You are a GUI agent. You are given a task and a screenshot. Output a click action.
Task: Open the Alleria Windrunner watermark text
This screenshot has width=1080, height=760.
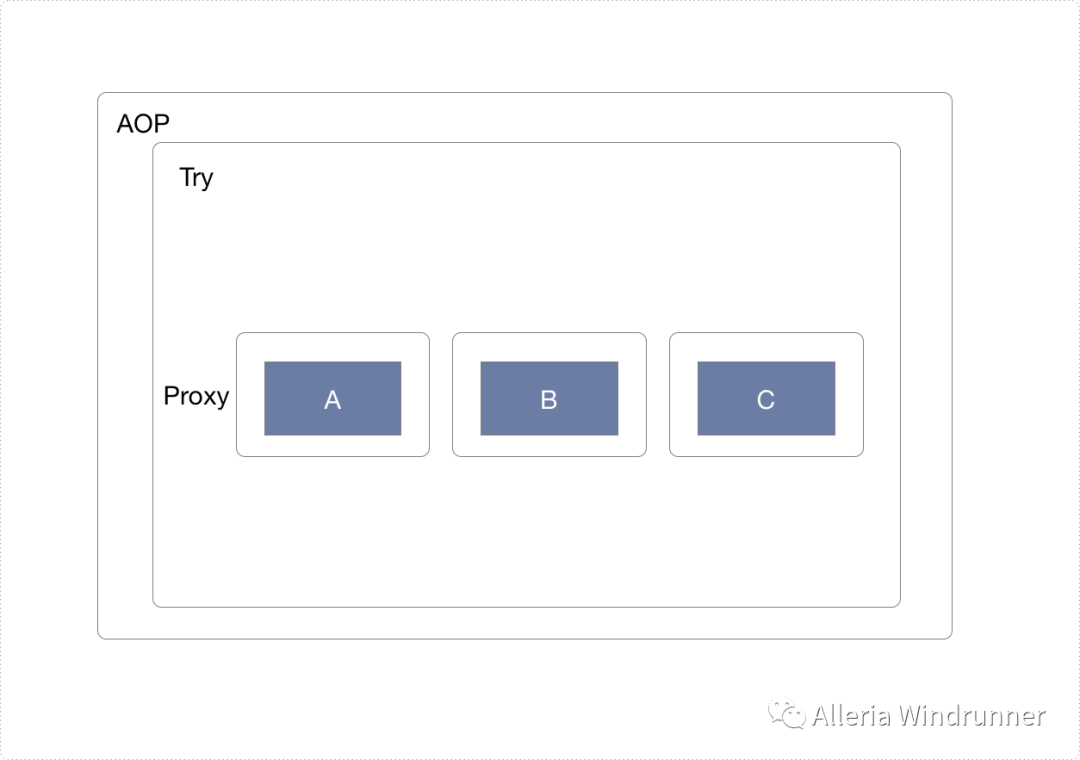[928, 716]
